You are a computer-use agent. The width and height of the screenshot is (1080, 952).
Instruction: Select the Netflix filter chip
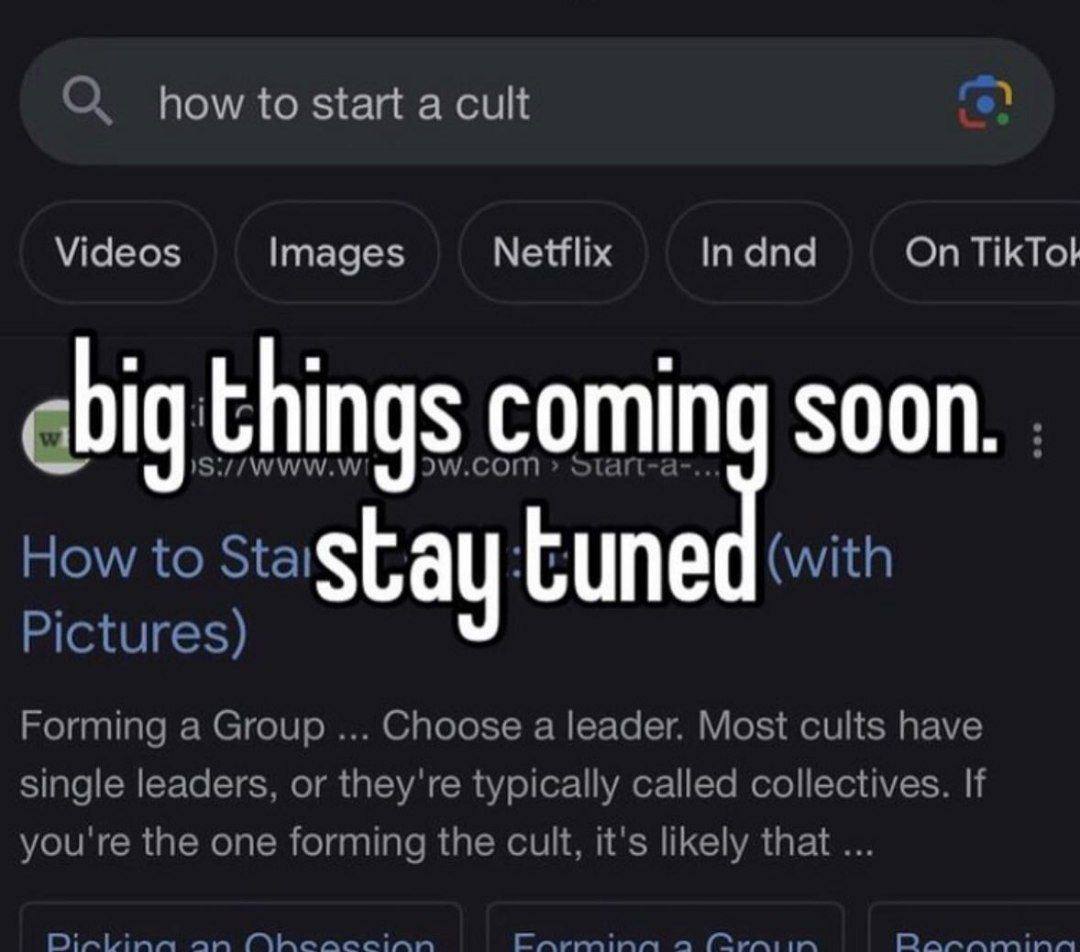pyautogui.click(x=552, y=251)
